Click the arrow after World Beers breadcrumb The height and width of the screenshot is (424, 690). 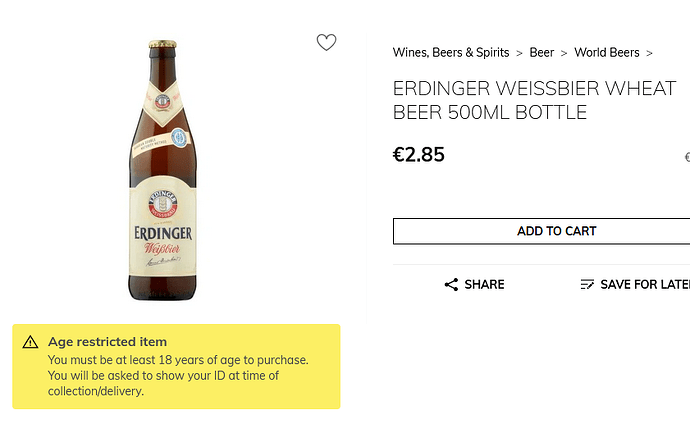649,53
